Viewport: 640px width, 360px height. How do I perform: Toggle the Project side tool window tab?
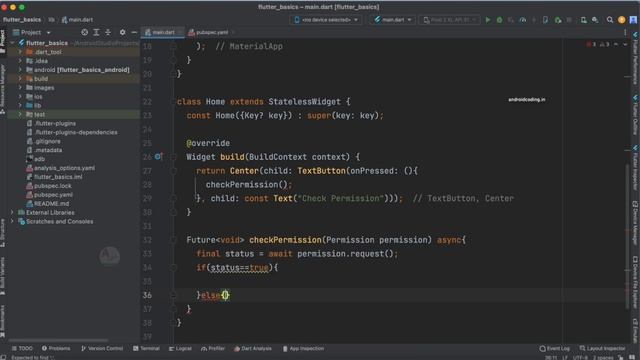(x=3, y=41)
